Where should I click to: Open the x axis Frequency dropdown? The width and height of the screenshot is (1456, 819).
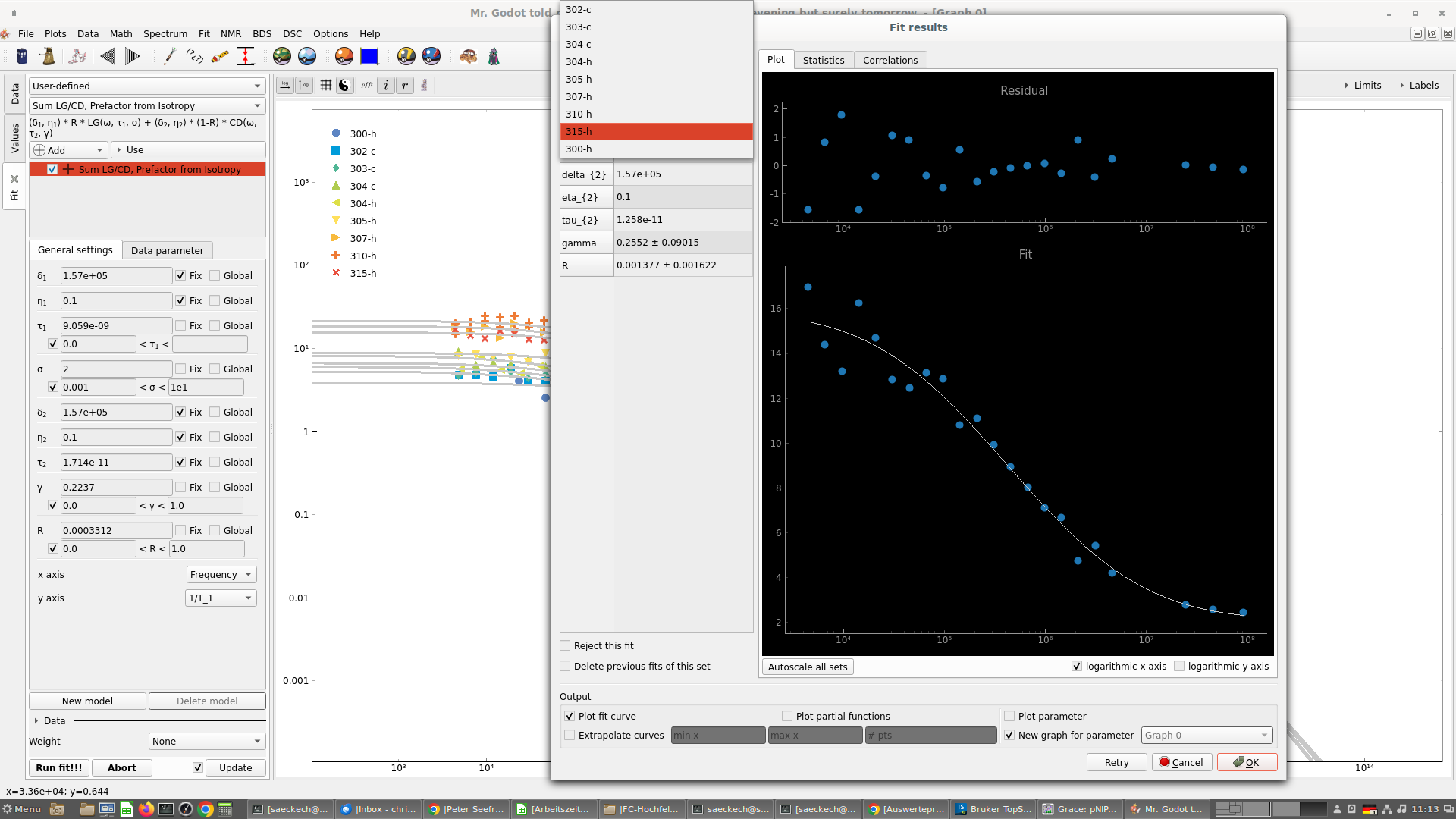click(x=221, y=574)
